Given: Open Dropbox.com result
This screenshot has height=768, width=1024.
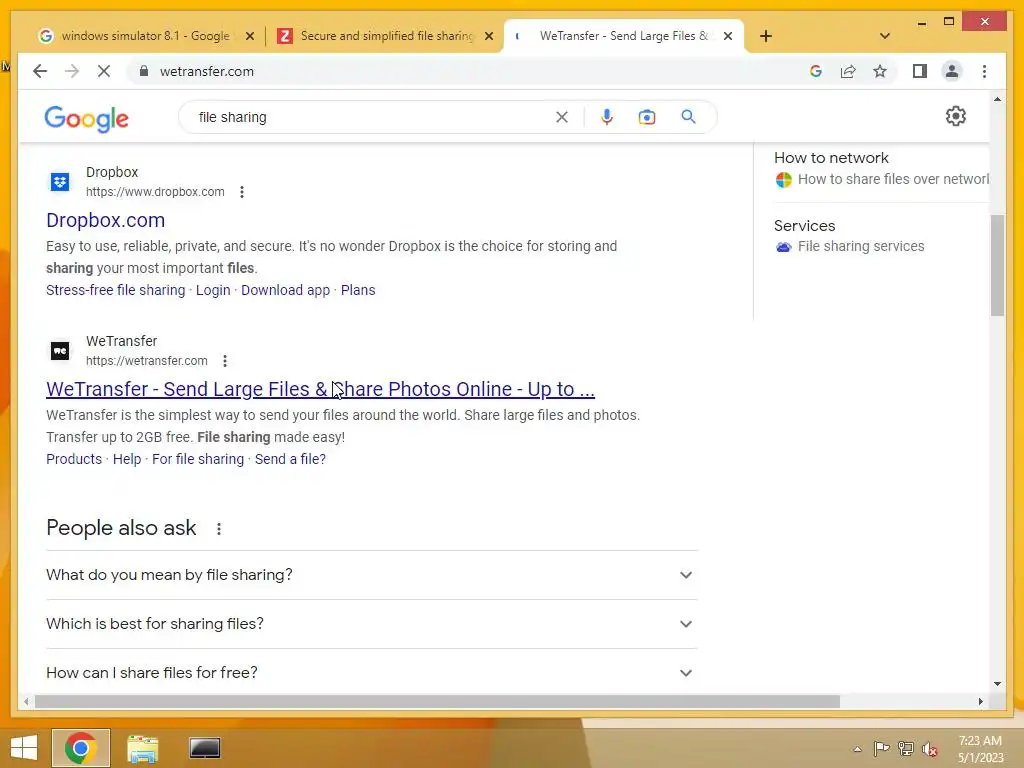Looking at the screenshot, I should tap(105, 221).
